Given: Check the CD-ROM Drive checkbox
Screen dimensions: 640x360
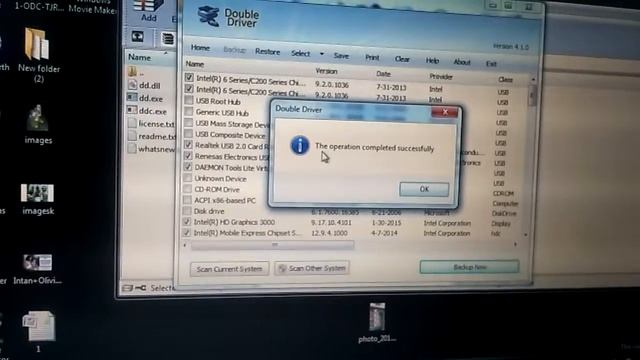Looking at the screenshot, I should click(187, 189).
